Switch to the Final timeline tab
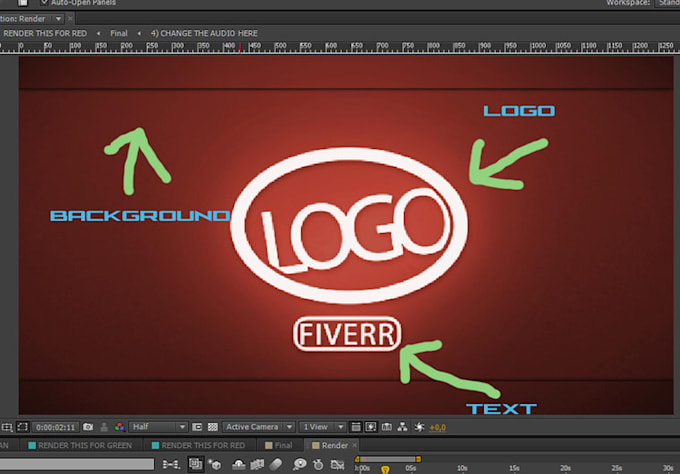Screen dimensions: 680x474 pyautogui.click(x=279, y=445)
